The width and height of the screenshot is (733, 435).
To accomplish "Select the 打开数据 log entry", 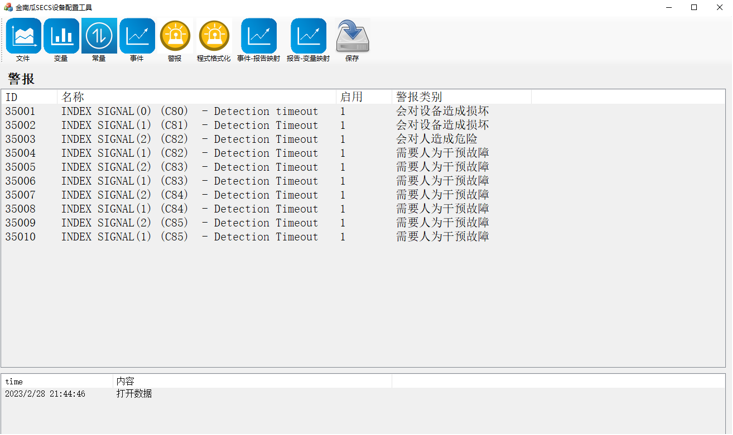I will coord(134,394).
